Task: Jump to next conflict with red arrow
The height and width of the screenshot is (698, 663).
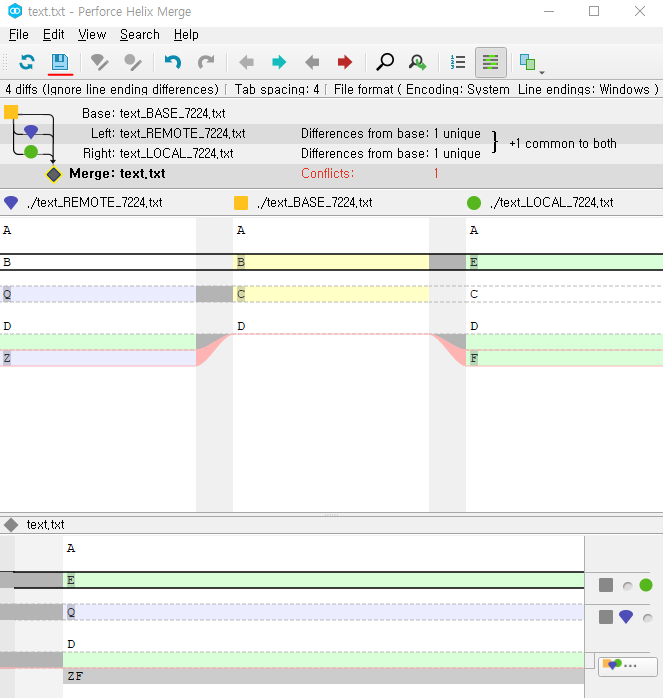Action: [x=345, y=62]
